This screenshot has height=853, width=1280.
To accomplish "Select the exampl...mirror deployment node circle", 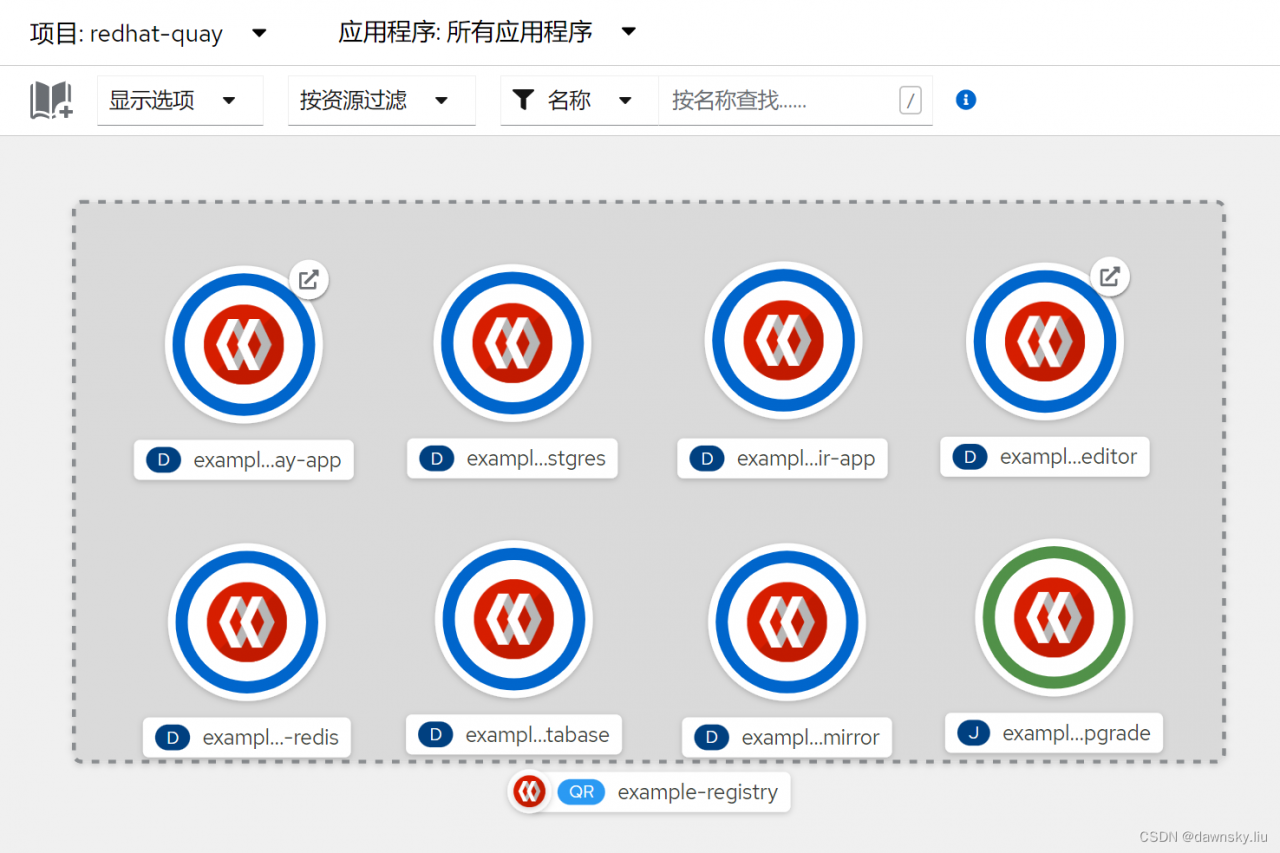I will (x=786, y=621).
